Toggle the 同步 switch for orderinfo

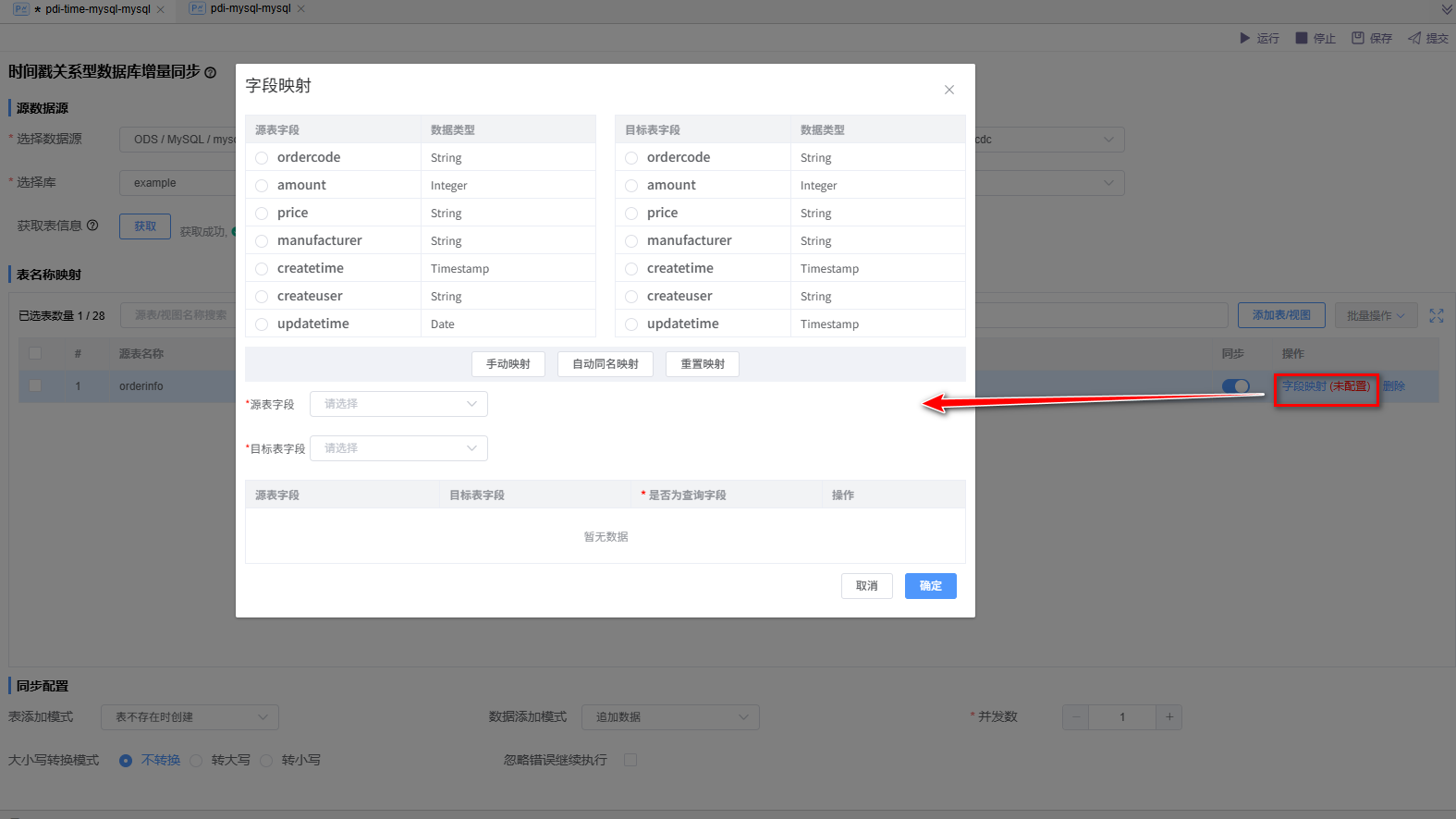click(x=1236, y=386)
